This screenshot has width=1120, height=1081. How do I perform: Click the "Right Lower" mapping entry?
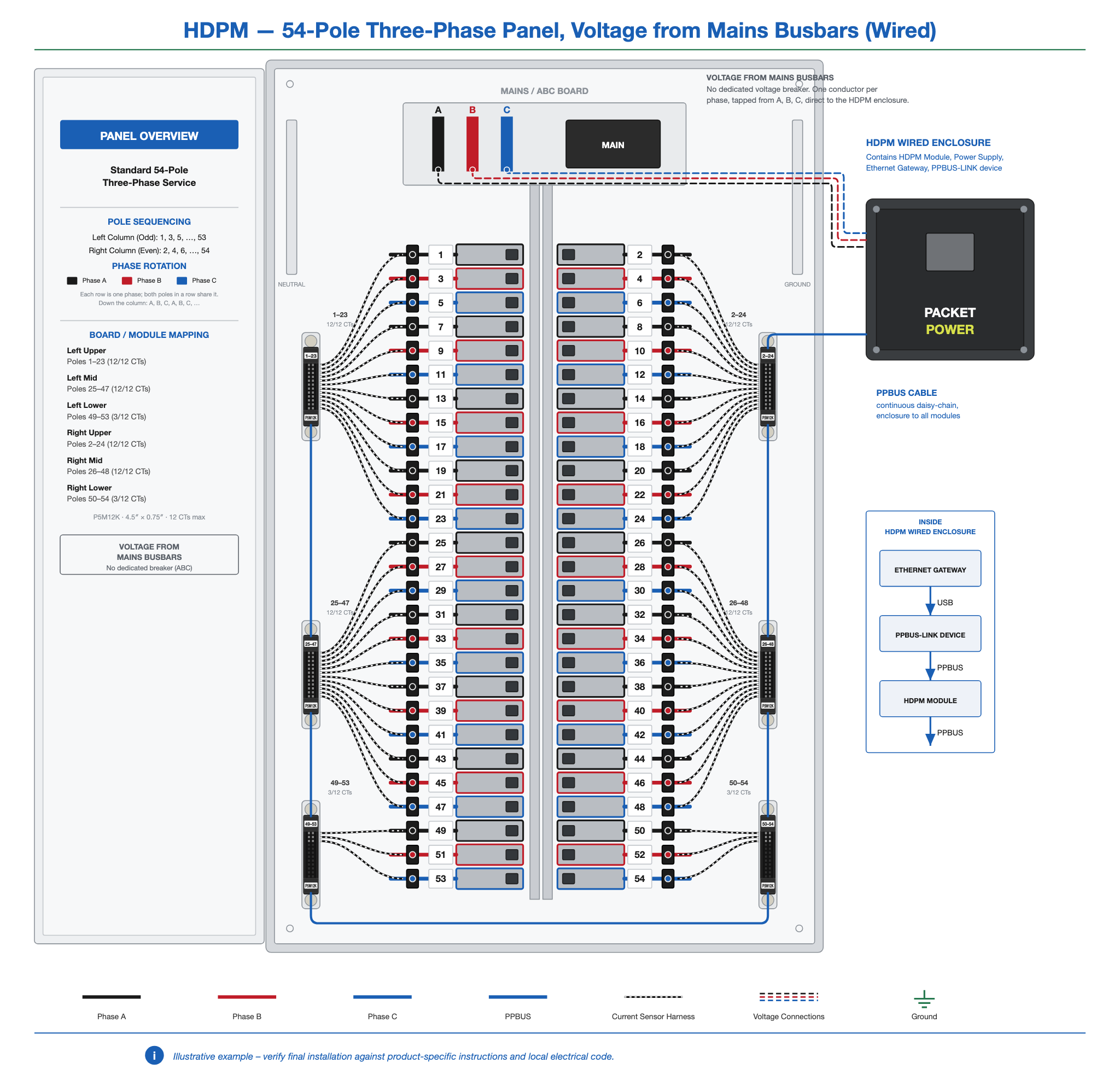pyautogui.click(x=106, y=493)
